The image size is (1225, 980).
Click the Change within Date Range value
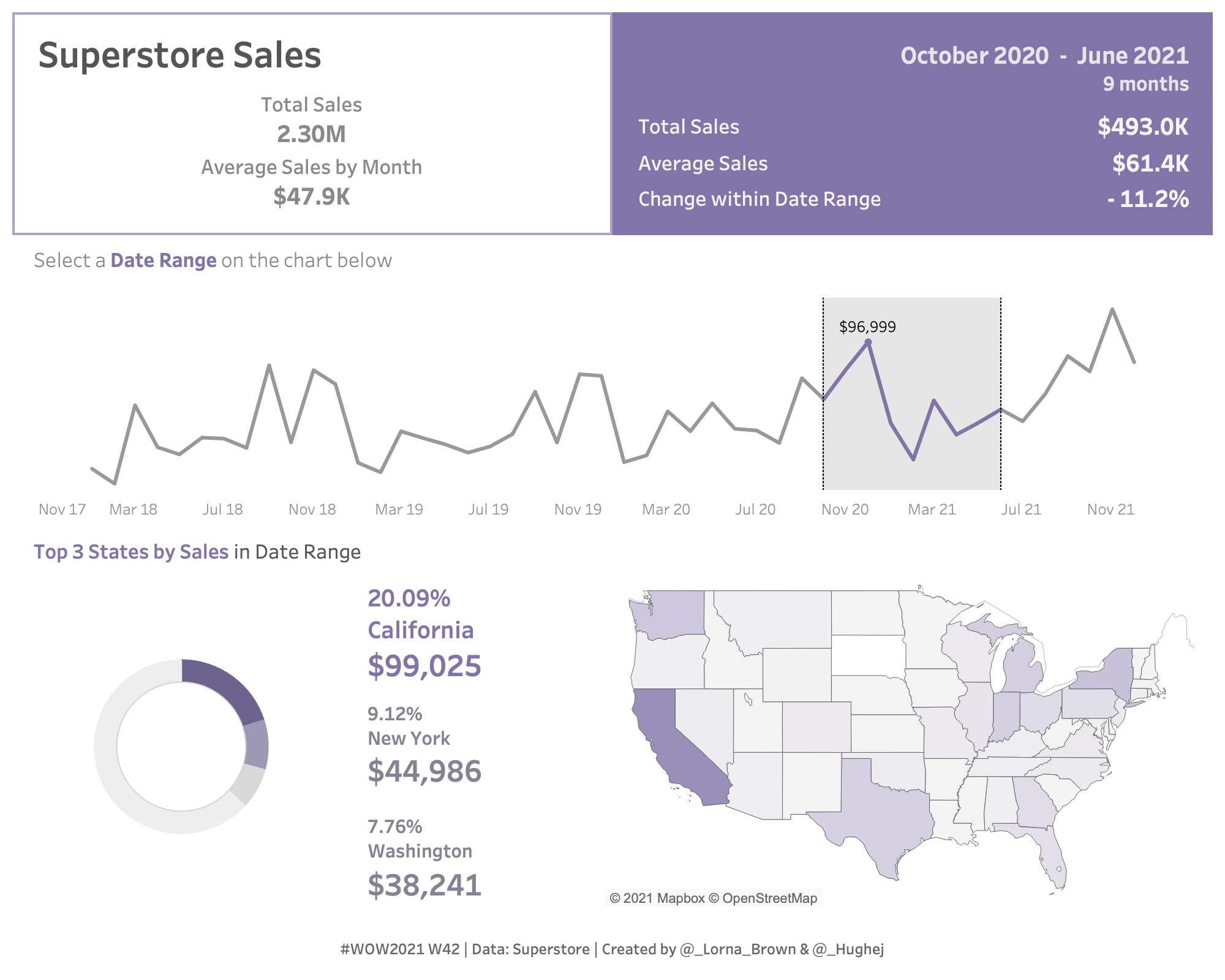[x=1148, y=199]
